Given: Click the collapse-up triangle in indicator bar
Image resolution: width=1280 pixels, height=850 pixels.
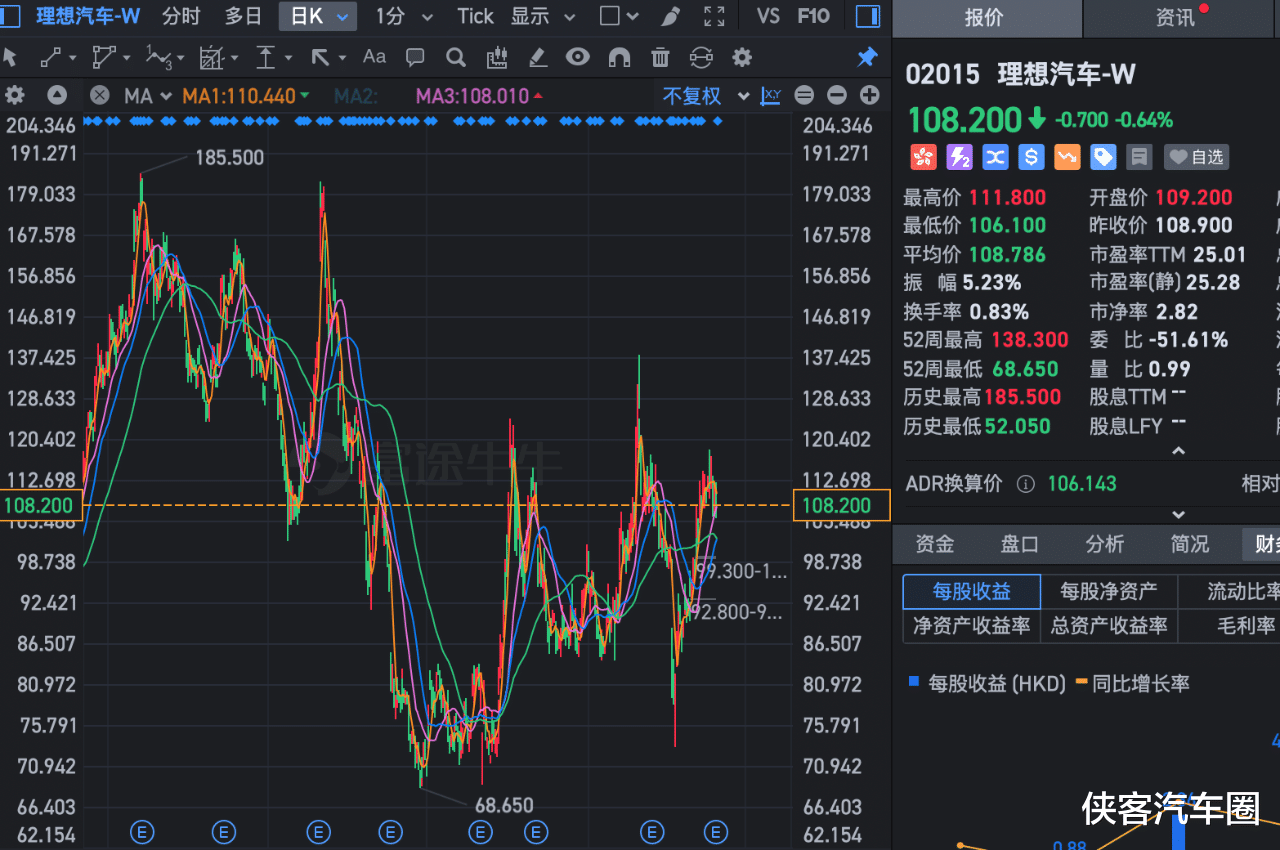Looking at the screenshot, I should click(x=57, y=95).
